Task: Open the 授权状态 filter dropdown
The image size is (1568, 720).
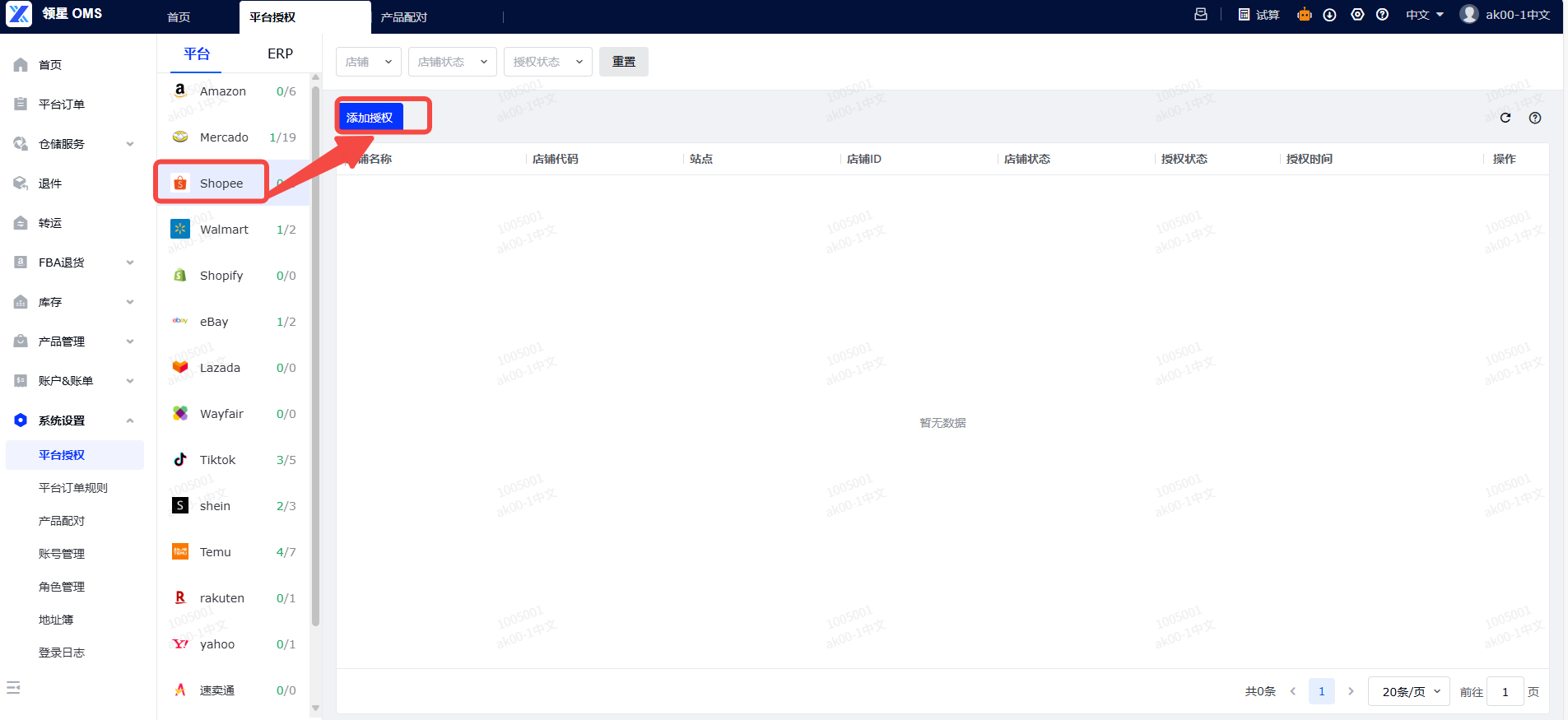Action: pos(548,62)
